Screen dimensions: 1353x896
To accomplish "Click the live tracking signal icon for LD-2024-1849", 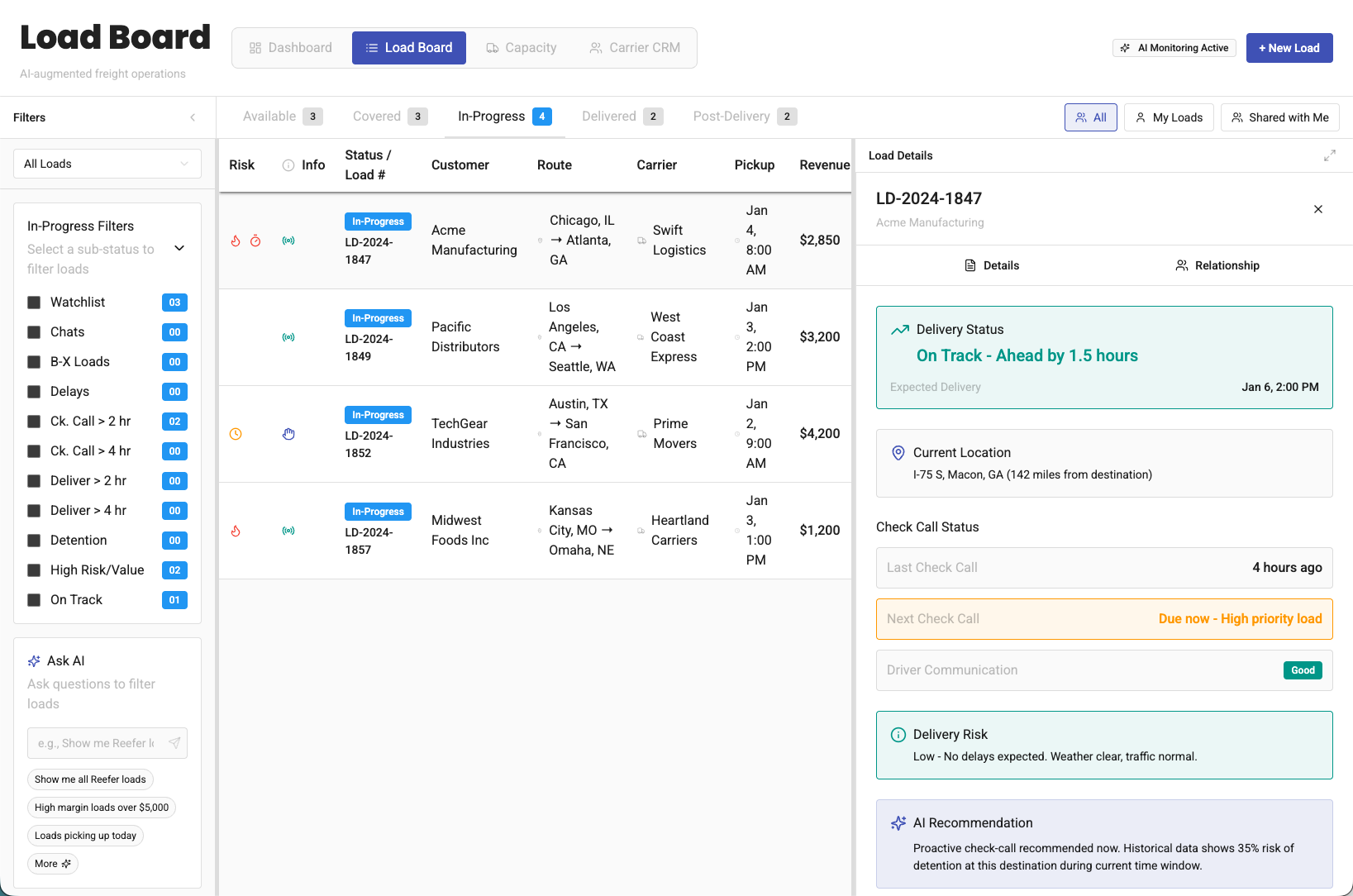I will click(x=288, y=337).
